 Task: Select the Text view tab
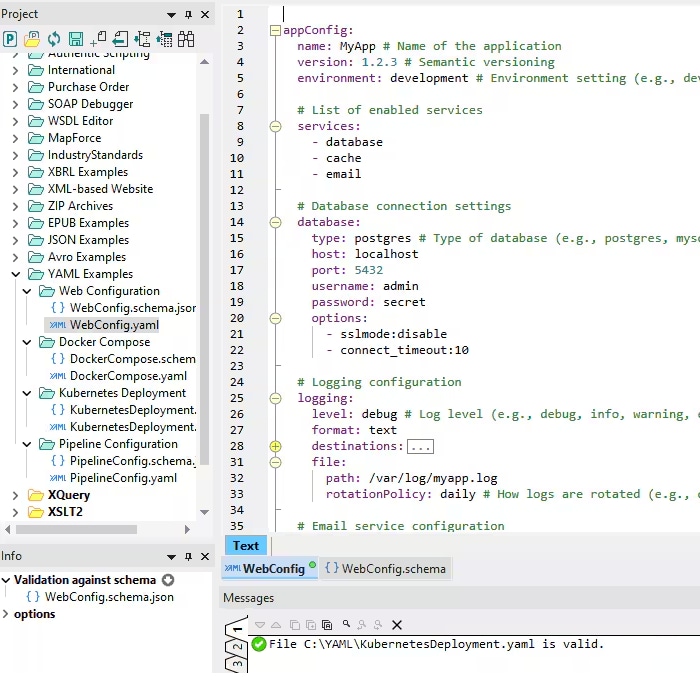tap(245, 545)
